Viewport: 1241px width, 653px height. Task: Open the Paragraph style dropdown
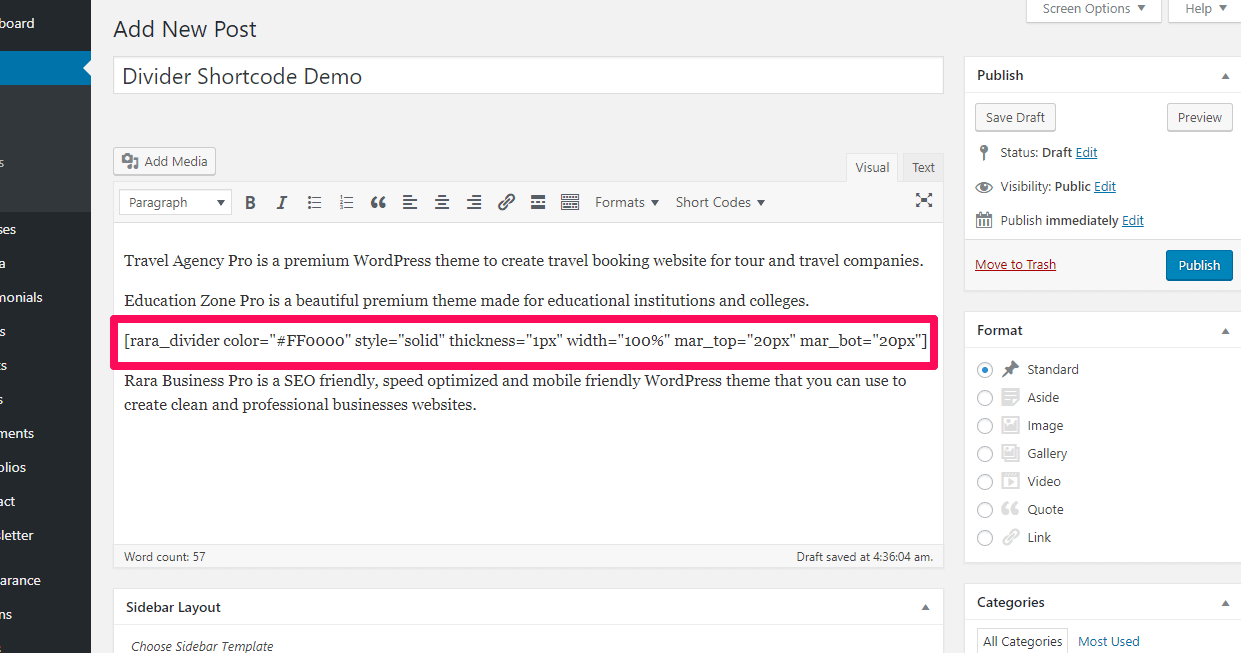(x=175, y=202)
